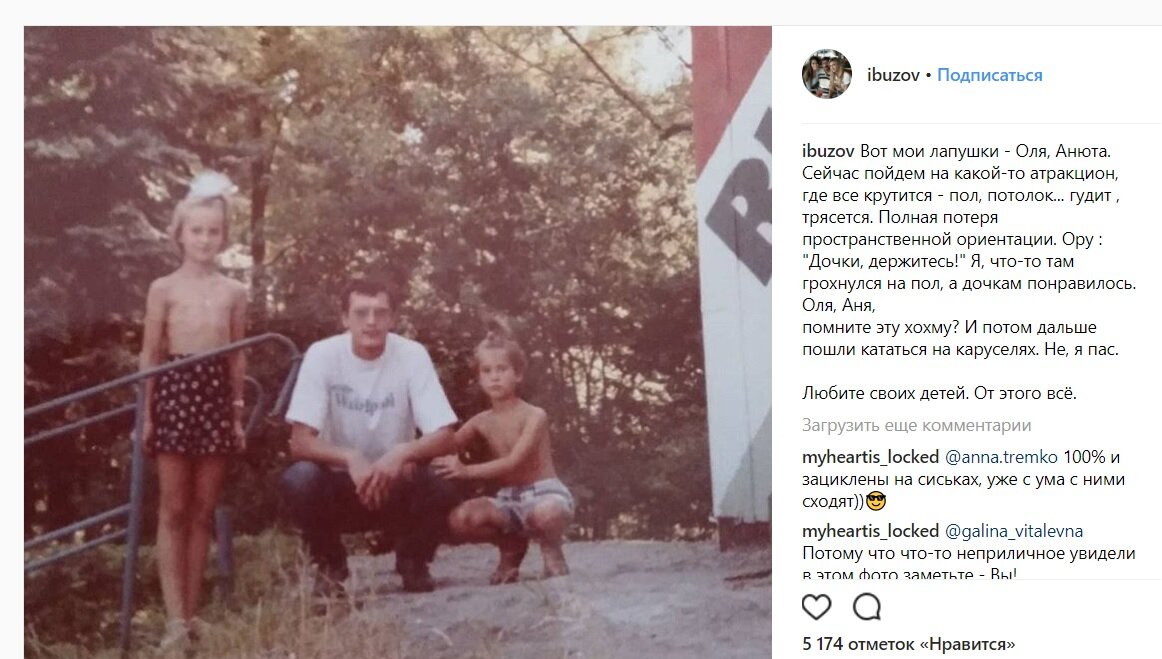Click the comment text starting 'Потому что что-то'

tap(969, 562)
